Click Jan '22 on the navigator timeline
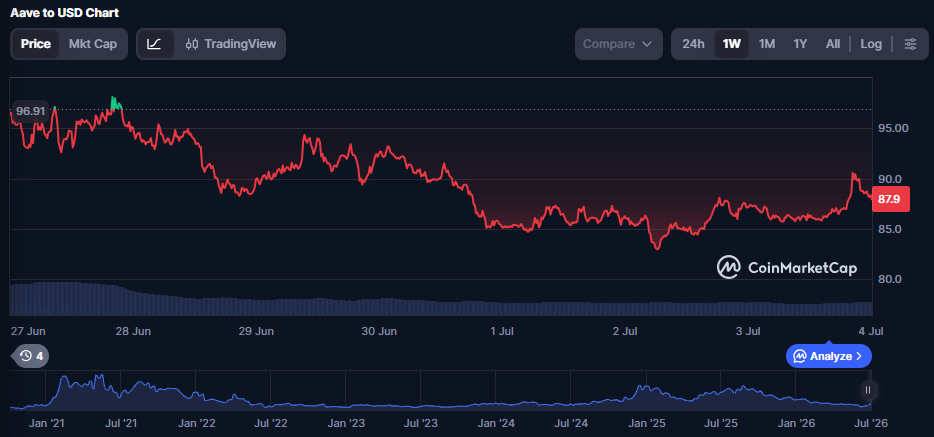Screen dimensions: 934x437 coord(197,424)
